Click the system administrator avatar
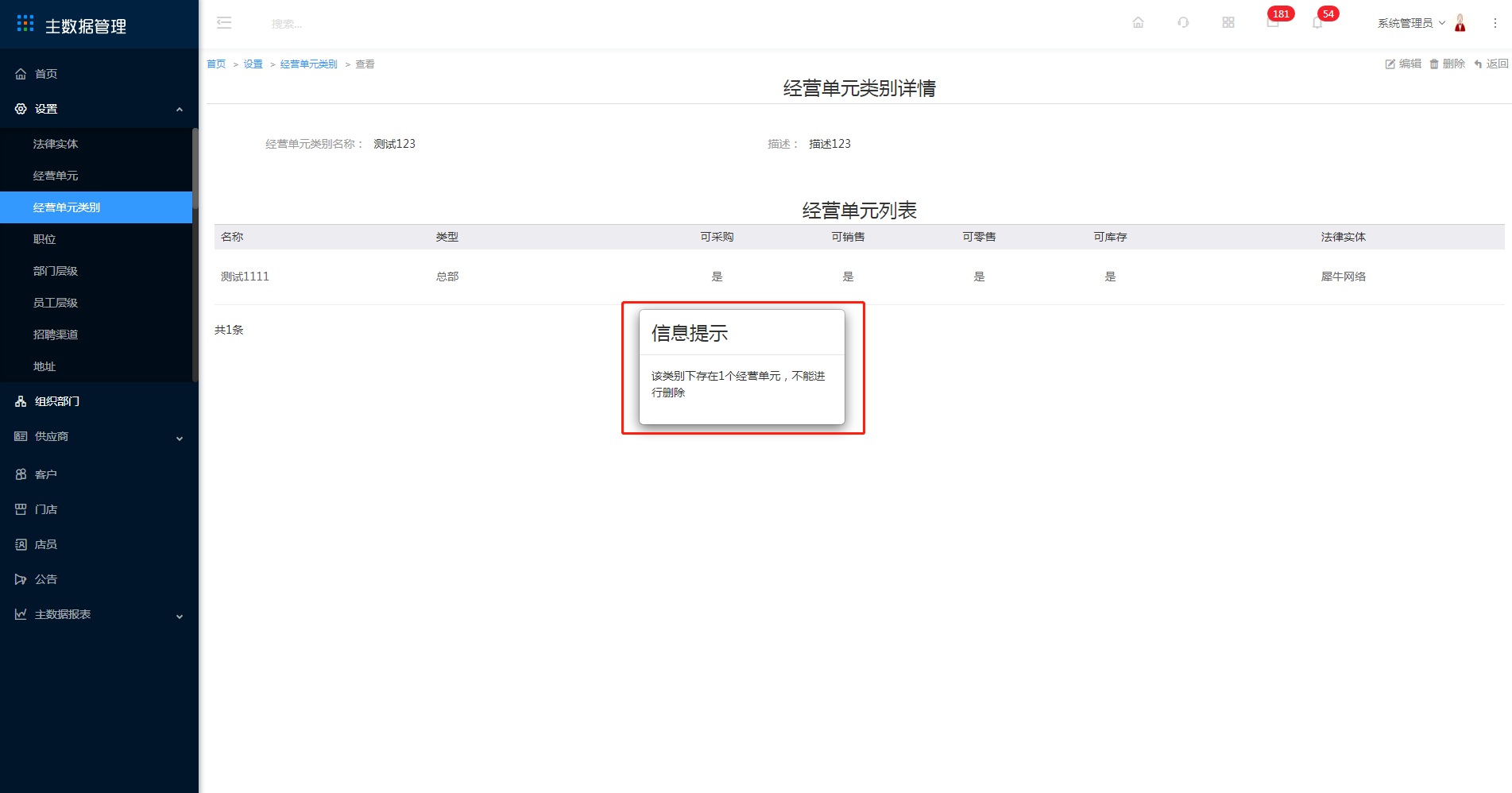The height and width of the screenshot is (793, 1512). [x=1460, y=23]
